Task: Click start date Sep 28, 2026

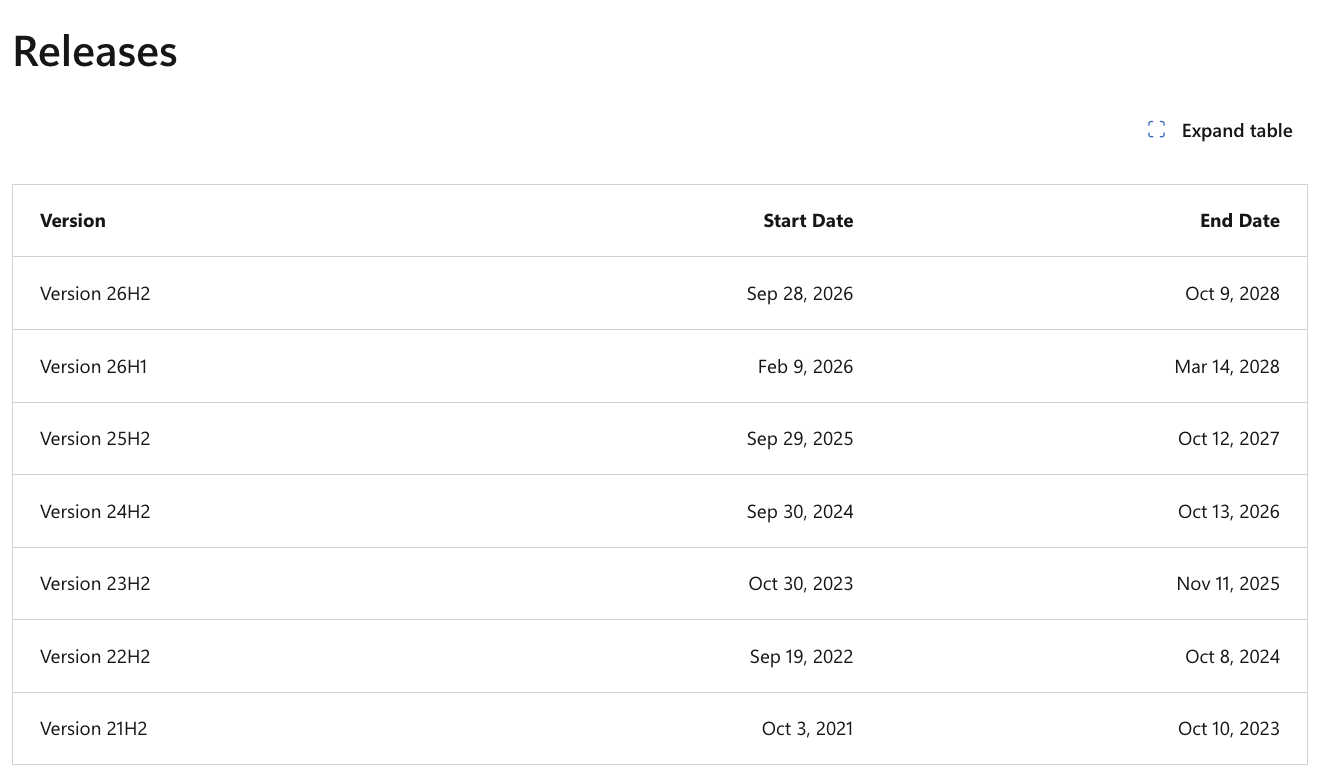Action: pyautogui.click(x=800, y=294)
